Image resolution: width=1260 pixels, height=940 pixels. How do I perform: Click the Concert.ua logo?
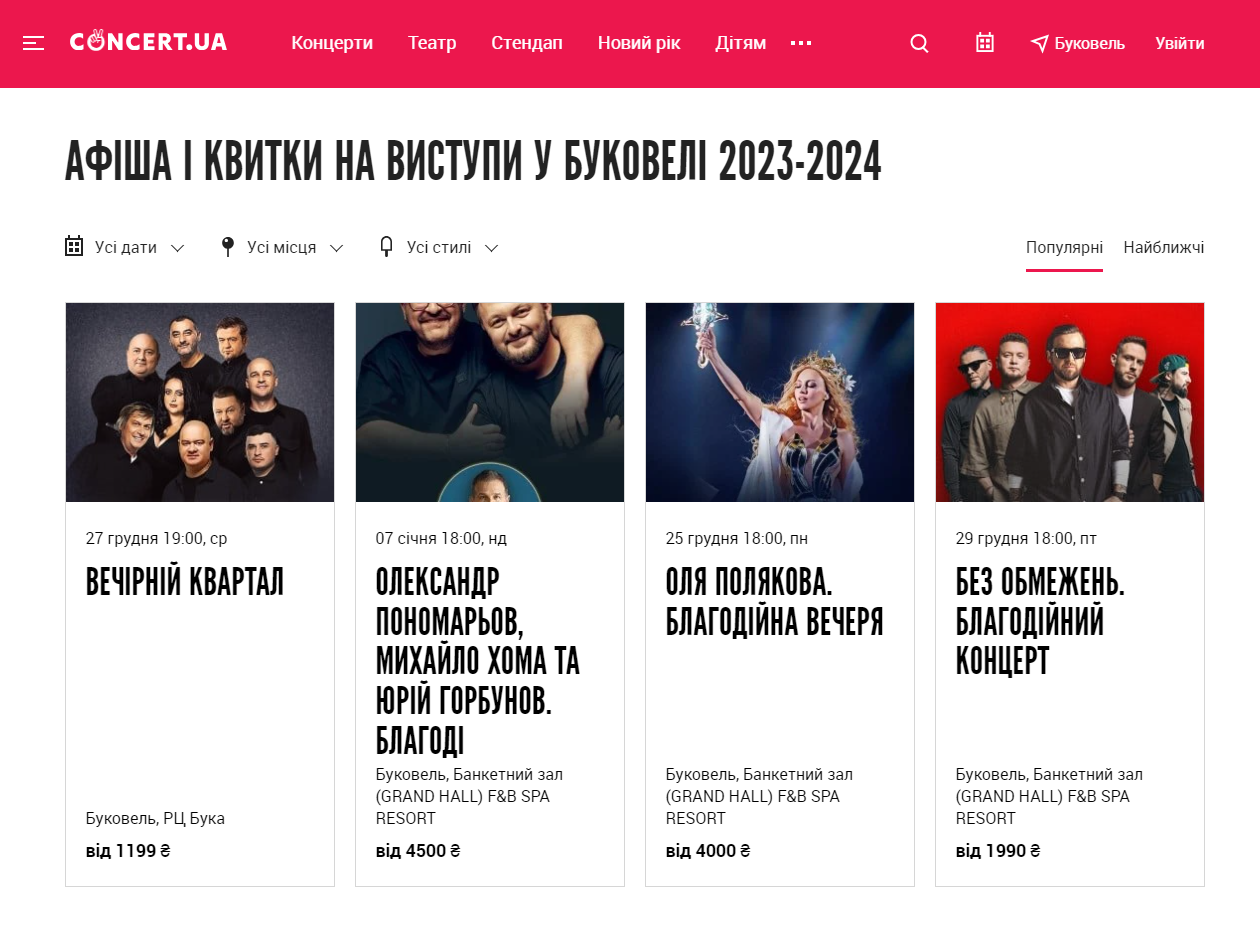click(148, 41)
